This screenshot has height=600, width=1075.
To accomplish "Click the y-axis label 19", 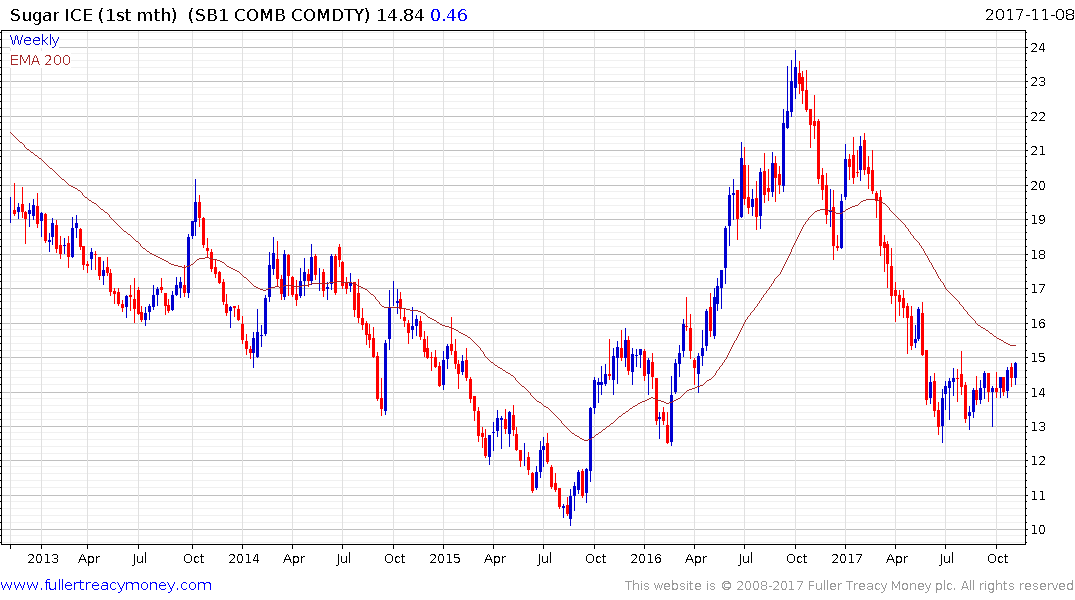I will click(x=1038, y=219).
